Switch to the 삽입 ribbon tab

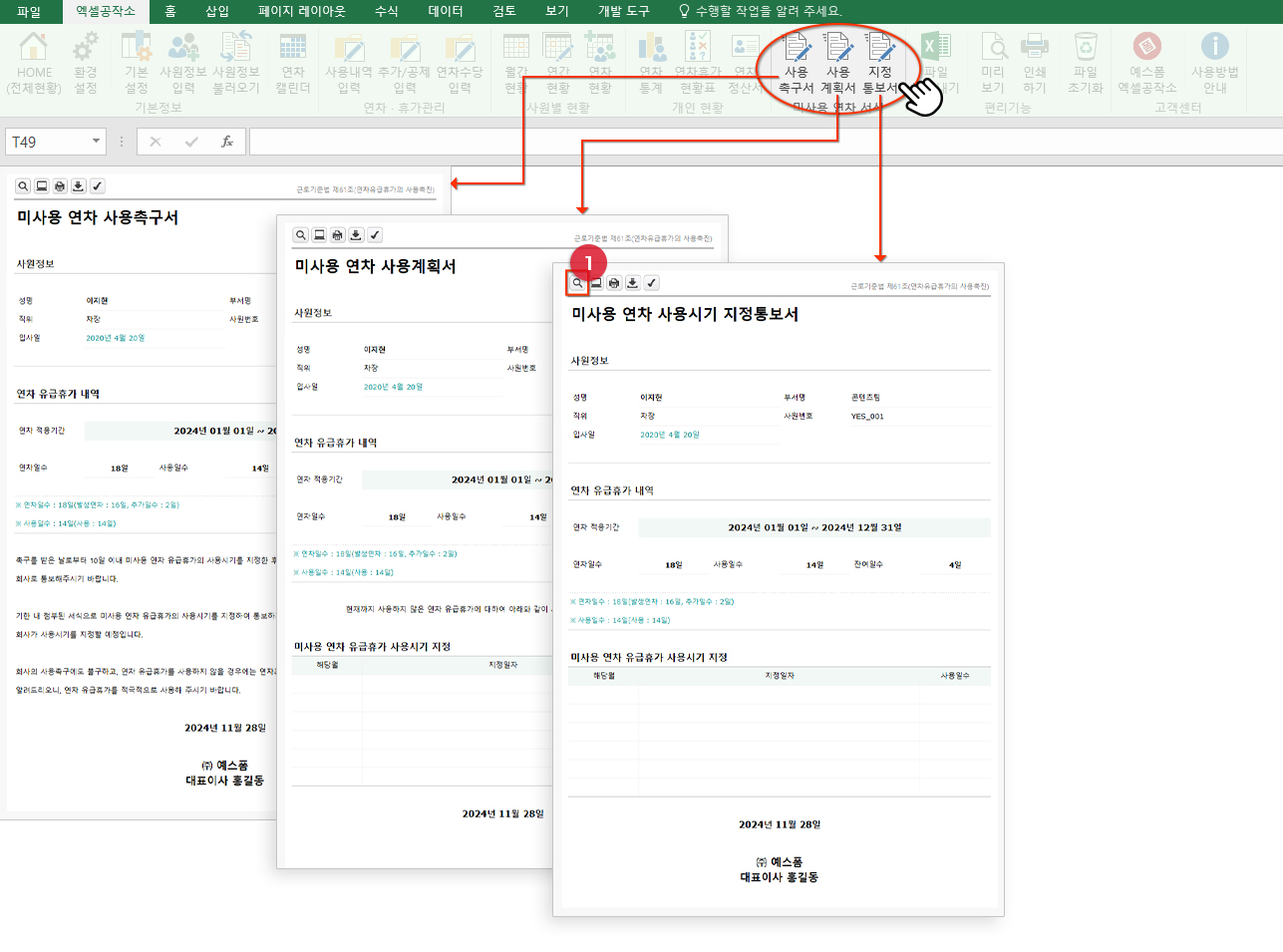point(216,11)
